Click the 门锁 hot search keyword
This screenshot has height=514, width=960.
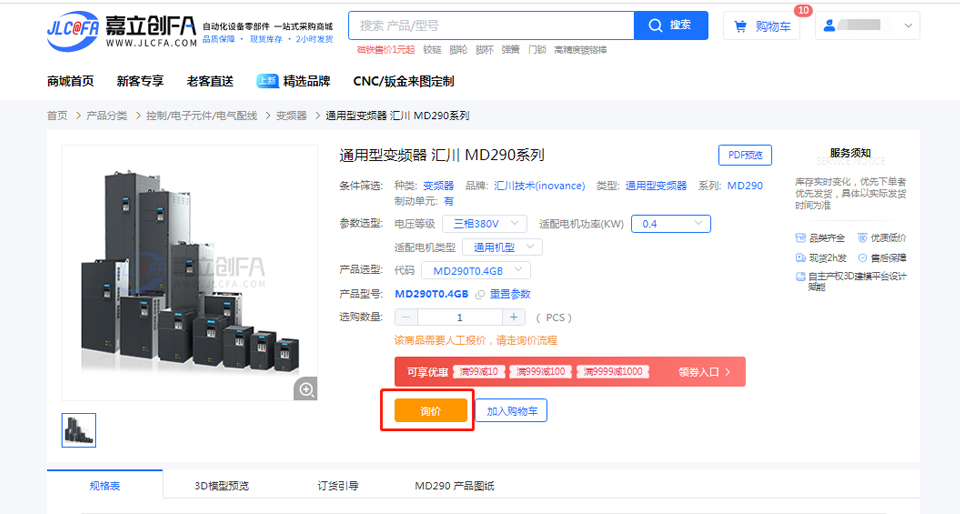(537, 50)
